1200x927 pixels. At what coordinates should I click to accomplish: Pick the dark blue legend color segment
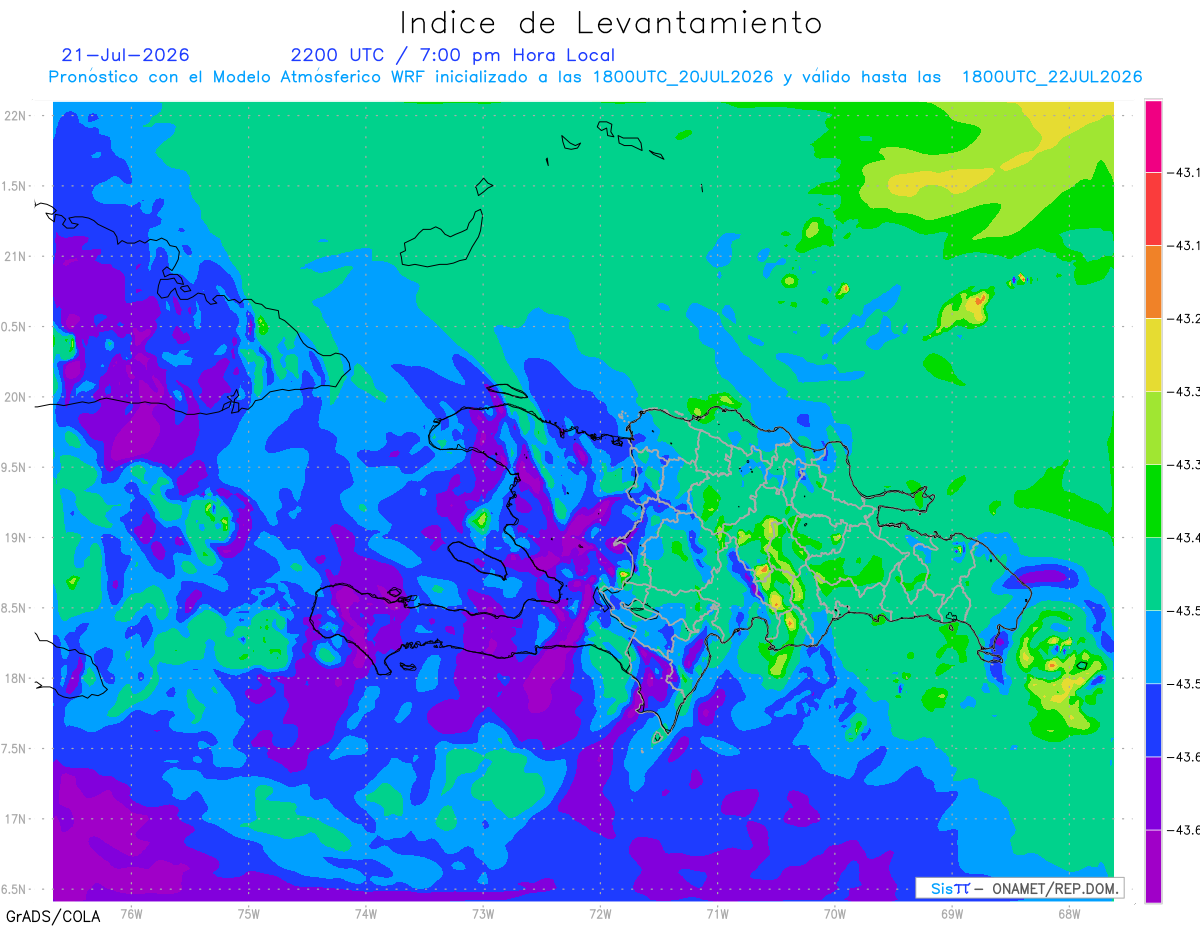coord(1153,720)
